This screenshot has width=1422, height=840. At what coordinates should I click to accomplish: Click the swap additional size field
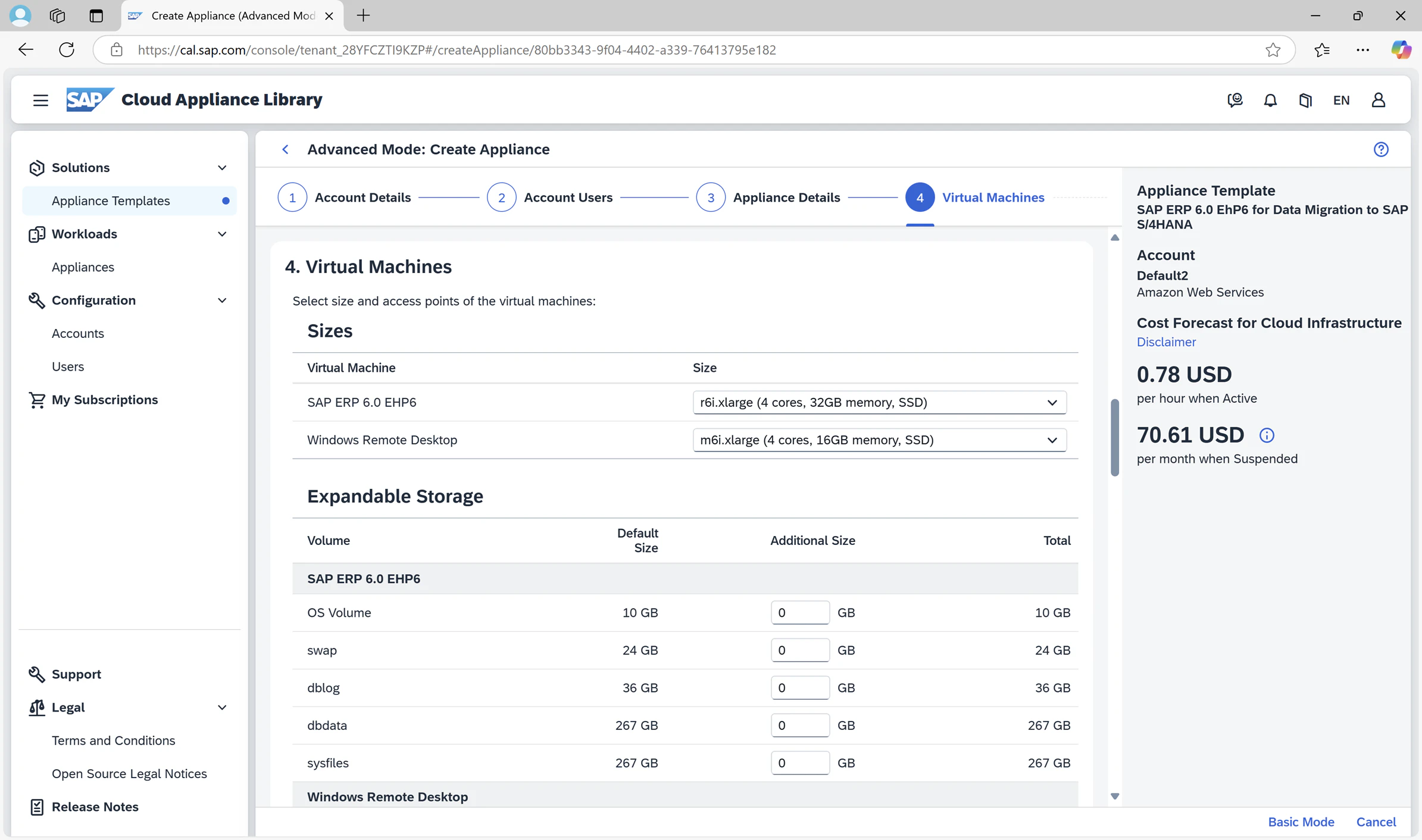coord(800,650)
